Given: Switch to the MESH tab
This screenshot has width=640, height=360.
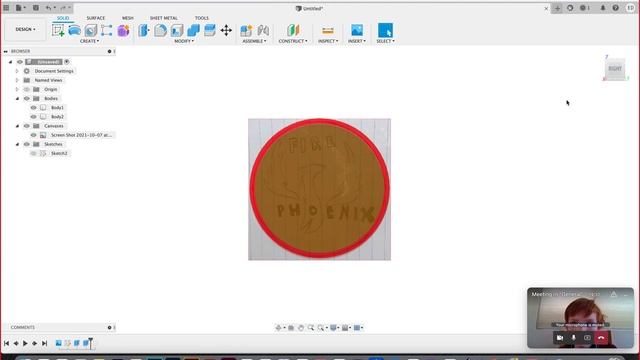Looking at the screenshot, I should click(x=128, y=18).
